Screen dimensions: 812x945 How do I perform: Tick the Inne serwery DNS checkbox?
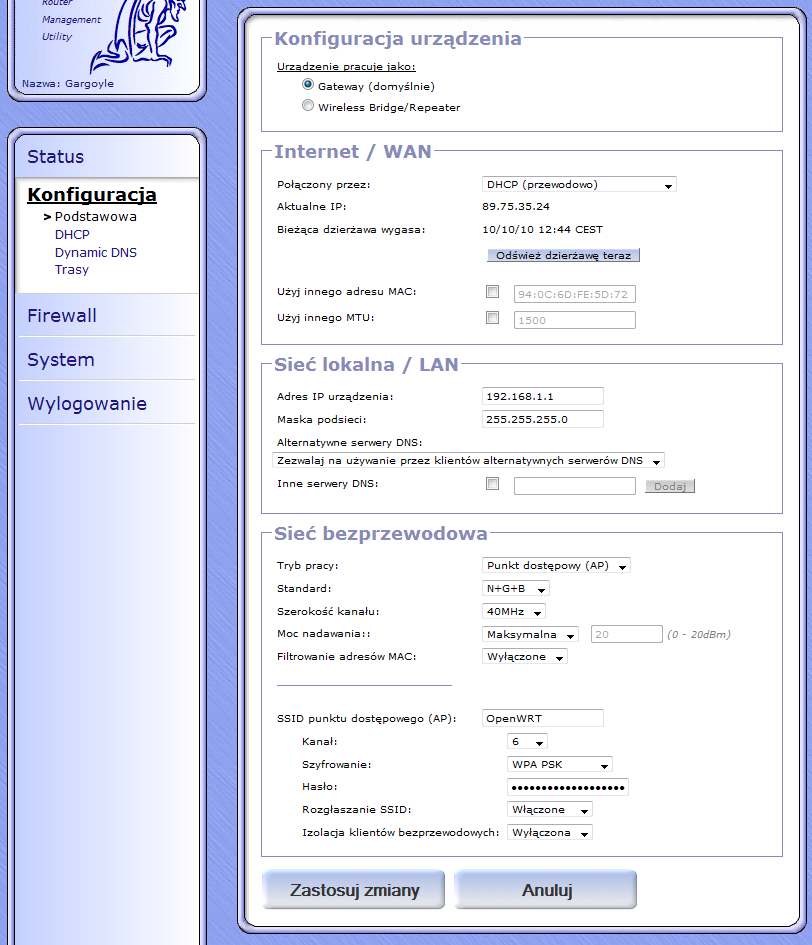[493, 484]
